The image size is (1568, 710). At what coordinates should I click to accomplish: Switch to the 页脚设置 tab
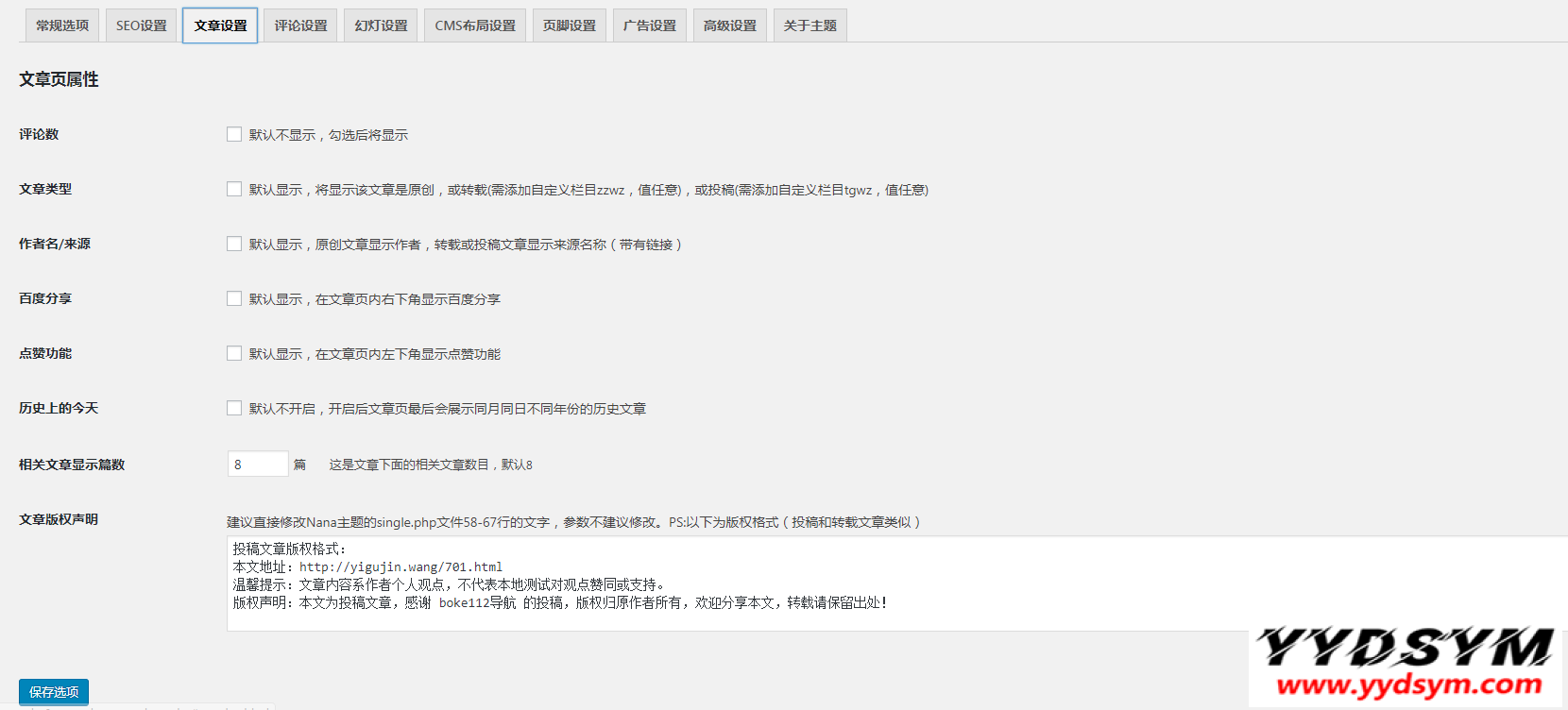pyautogui.click(x=570, y=25)
